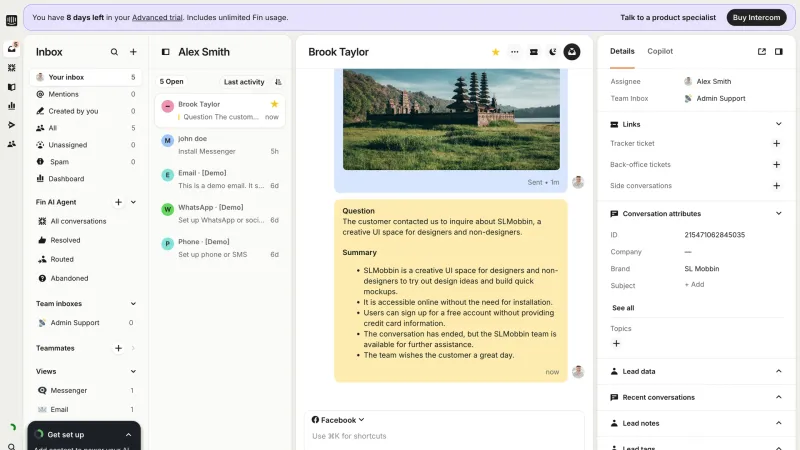Collapse the Team inboxes section

pos(133,304)
